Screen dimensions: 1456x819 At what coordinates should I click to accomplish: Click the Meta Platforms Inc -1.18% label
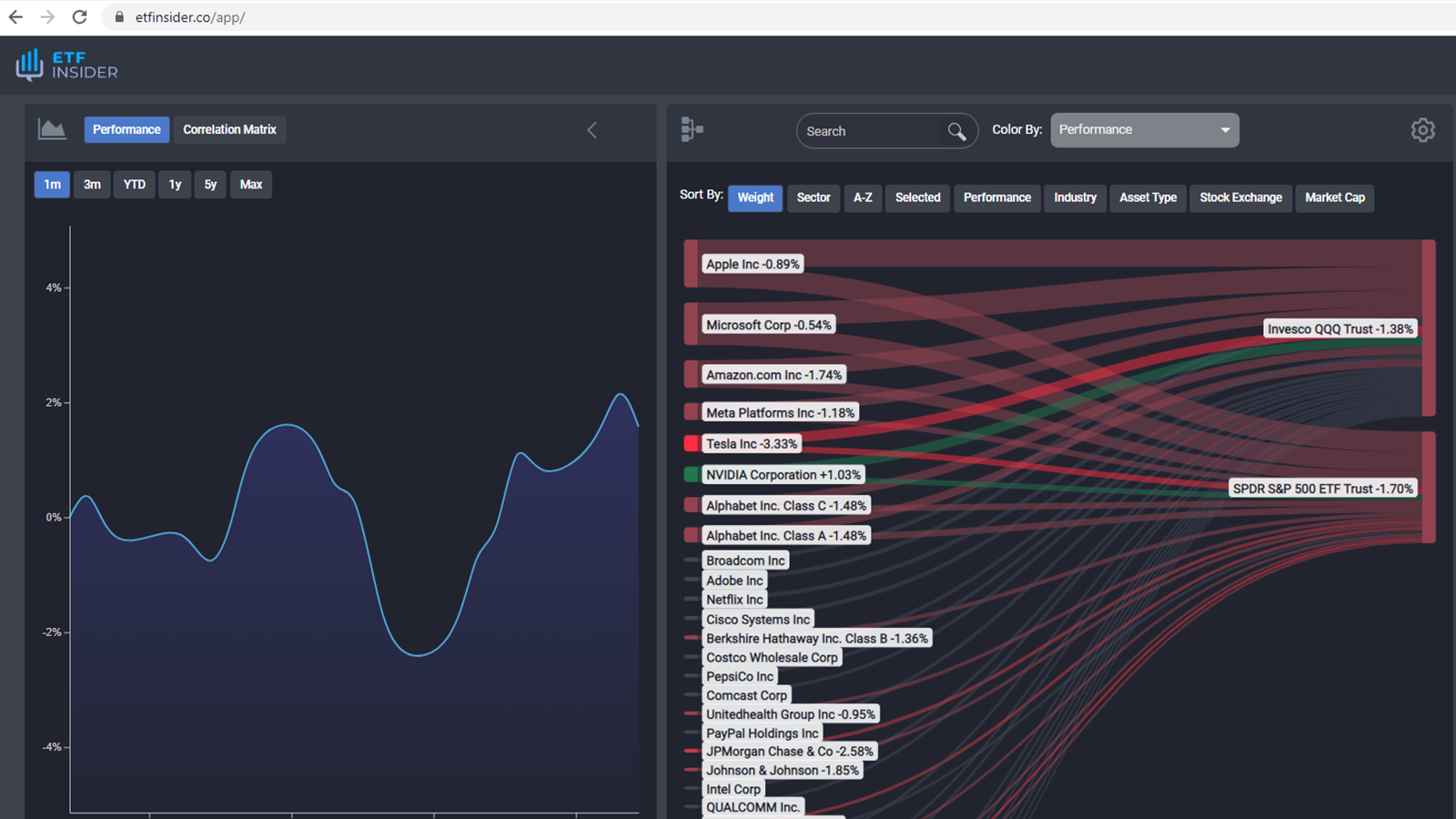point(781,413)
